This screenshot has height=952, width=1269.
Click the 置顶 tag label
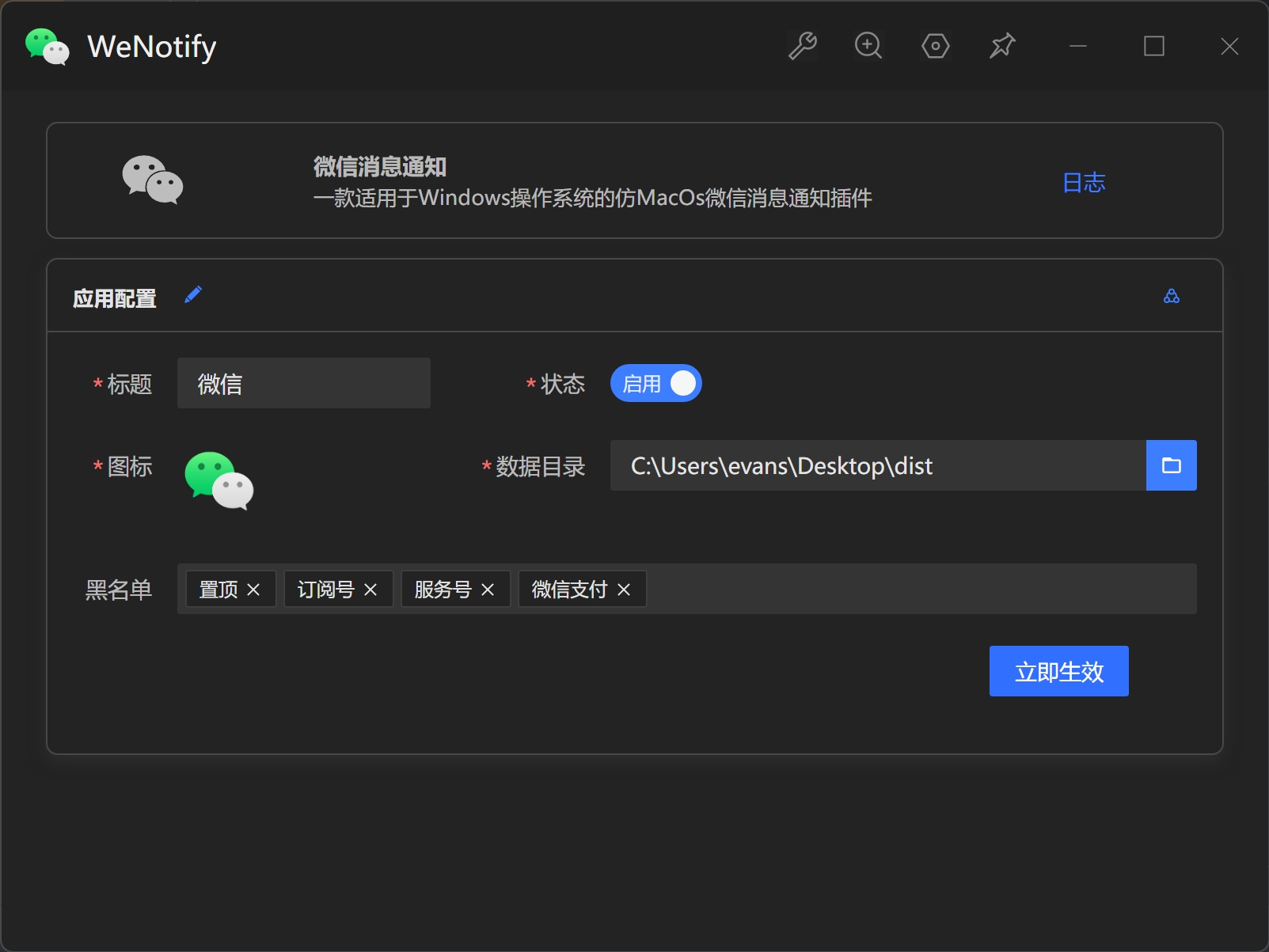(218, 590)
